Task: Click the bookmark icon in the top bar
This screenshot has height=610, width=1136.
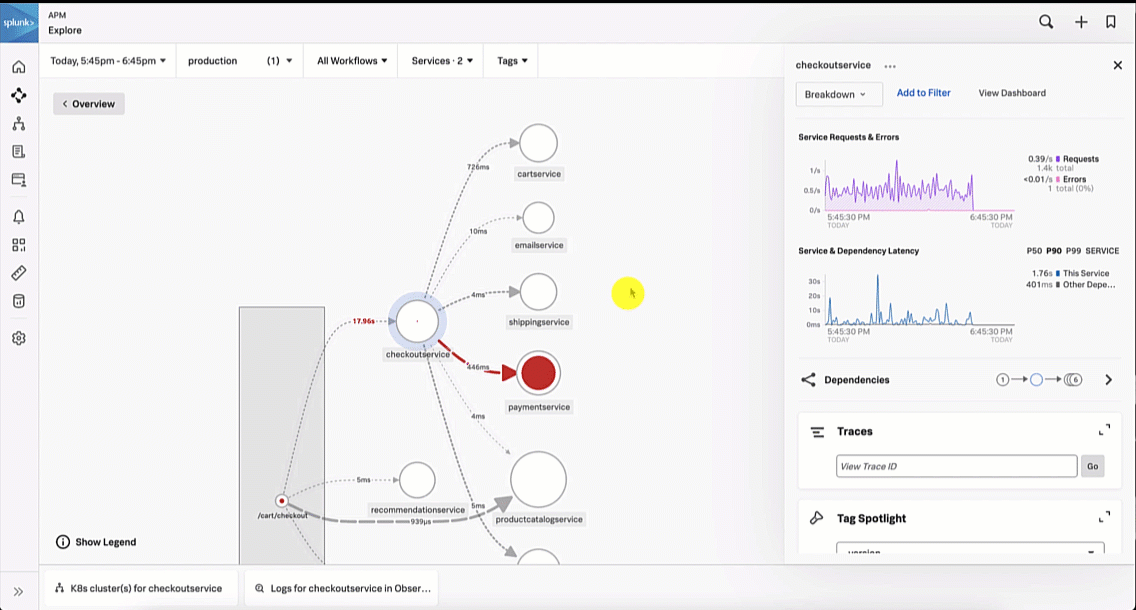Action: [1111, 22]
